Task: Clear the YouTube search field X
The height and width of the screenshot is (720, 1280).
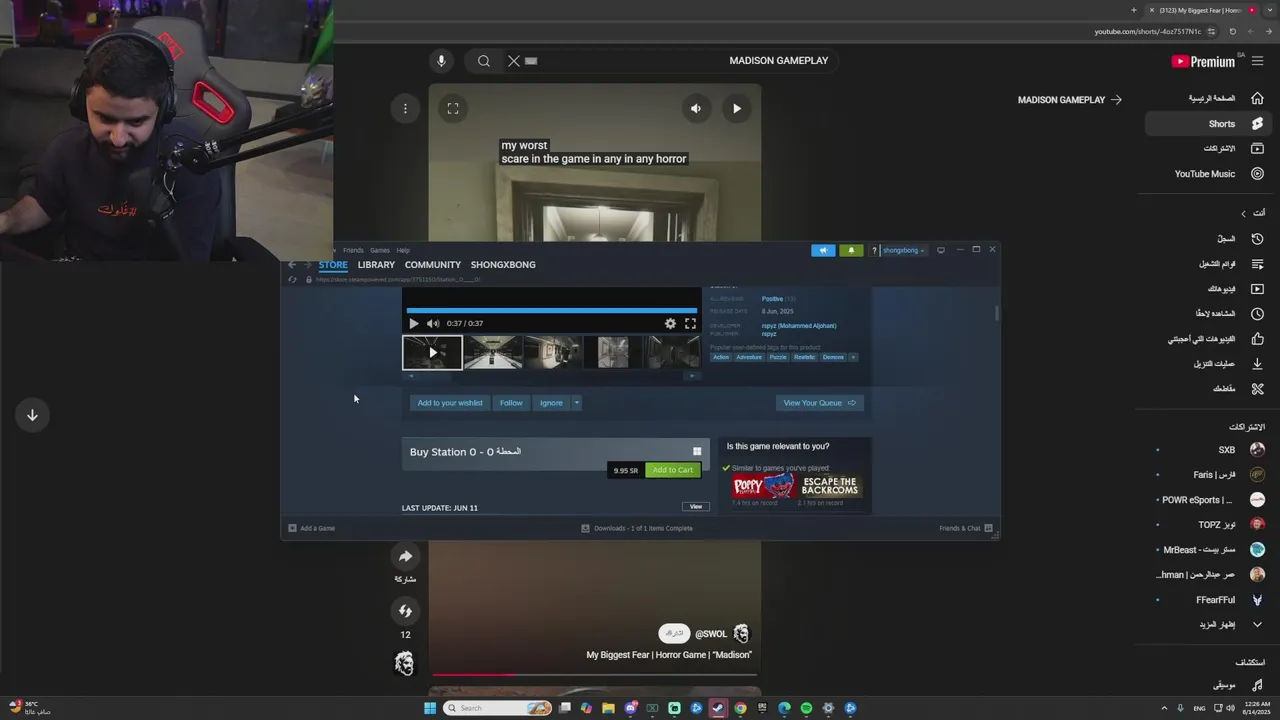Action: tap(514, 61)
